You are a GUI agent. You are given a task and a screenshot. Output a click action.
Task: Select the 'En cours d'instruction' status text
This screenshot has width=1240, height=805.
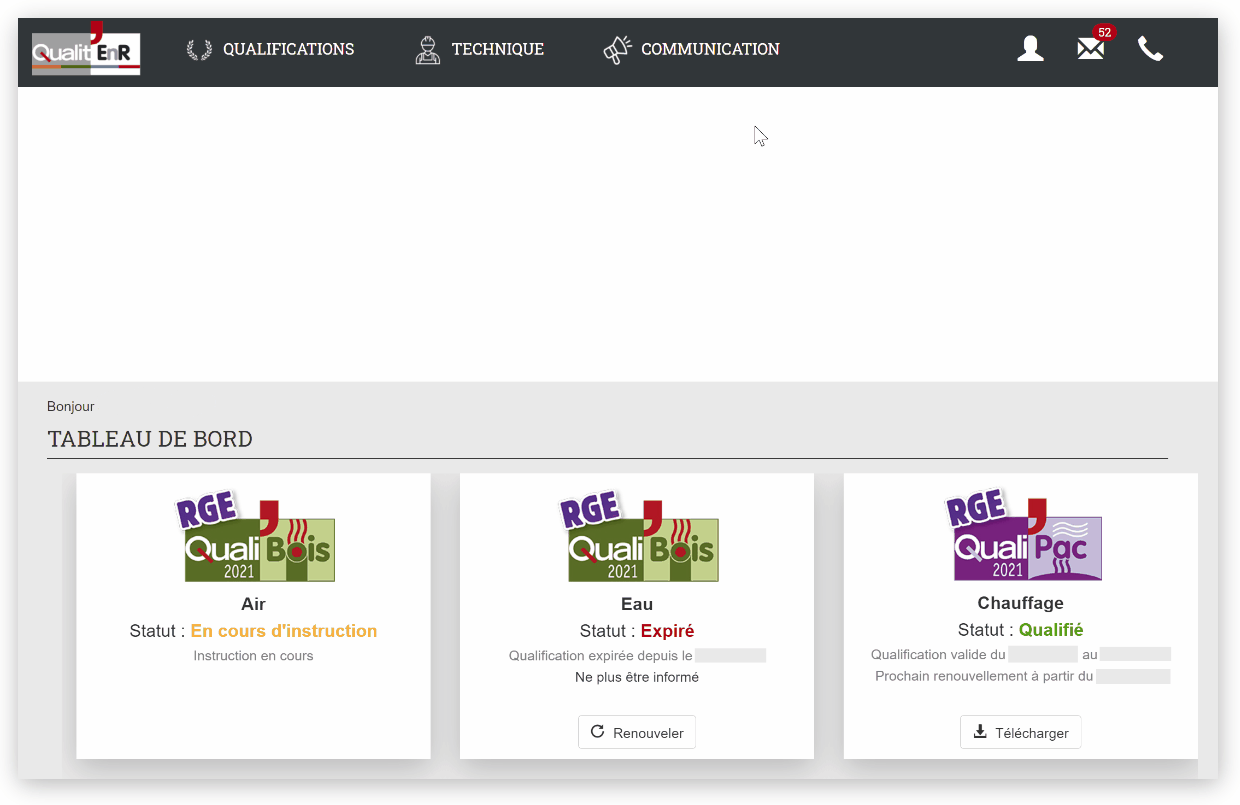pyautogui.click(x=284, y=631)
